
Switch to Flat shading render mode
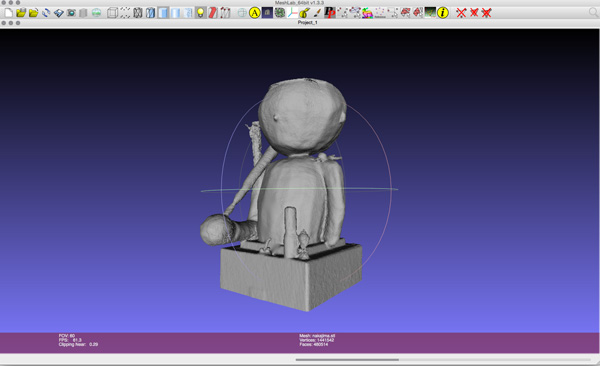176,13
